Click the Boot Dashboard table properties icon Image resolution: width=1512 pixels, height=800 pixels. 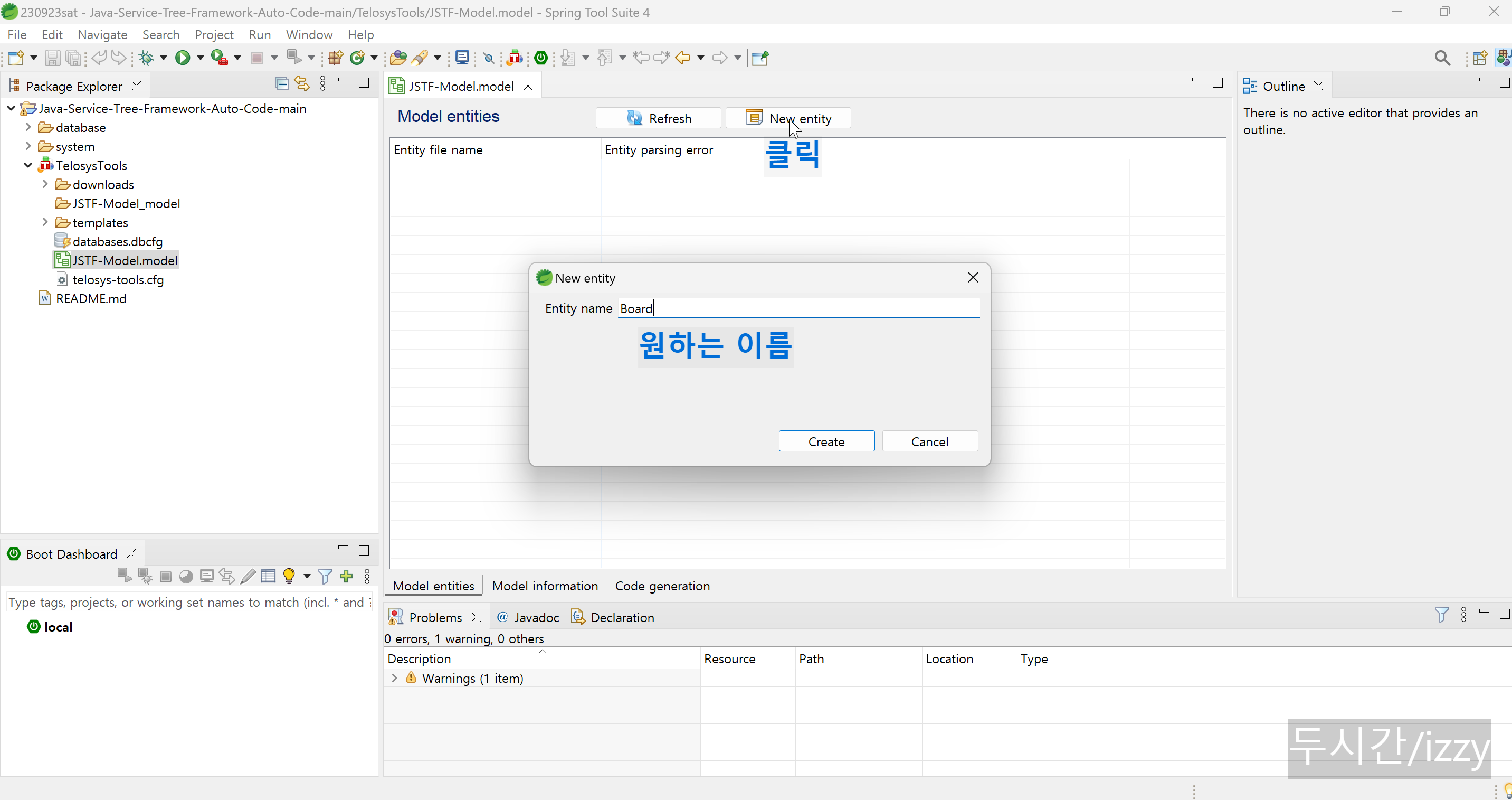pos(268,576)
